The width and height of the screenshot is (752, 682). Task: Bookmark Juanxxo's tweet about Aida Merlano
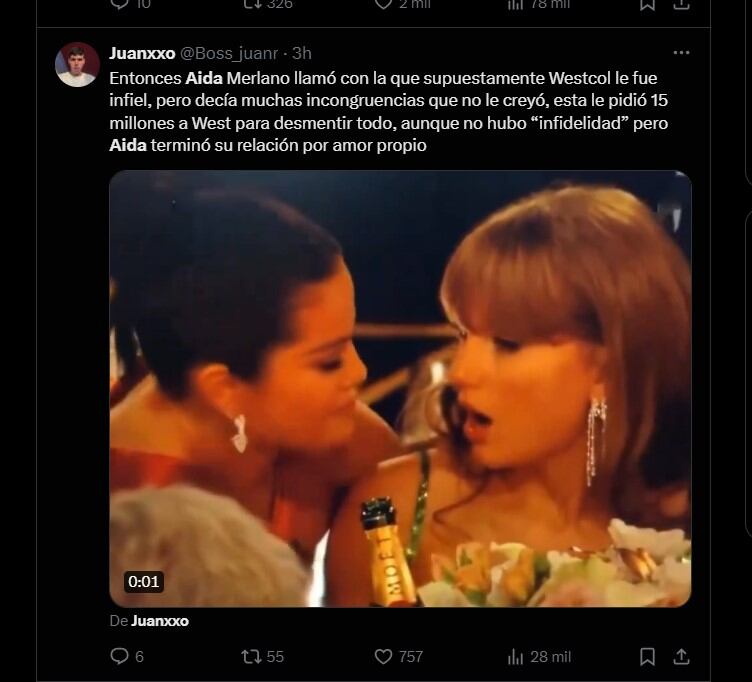click(x=647, y=656)
